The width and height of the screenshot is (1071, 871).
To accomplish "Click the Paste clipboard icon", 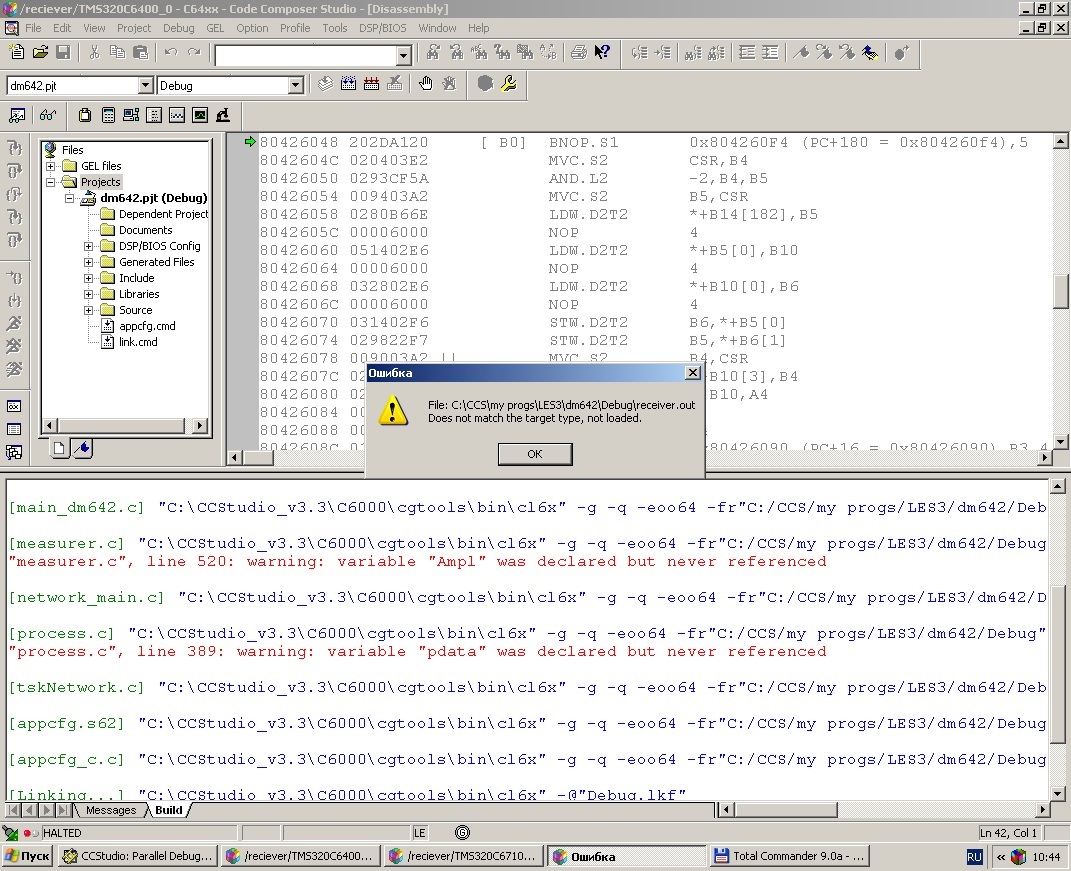I will 141,53.
